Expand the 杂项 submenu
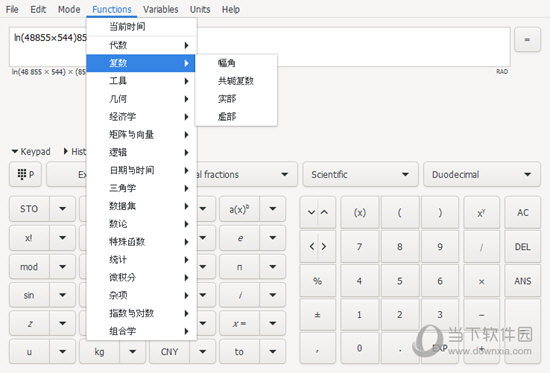The width and height of the screenshot is (550, 373). 141,295
